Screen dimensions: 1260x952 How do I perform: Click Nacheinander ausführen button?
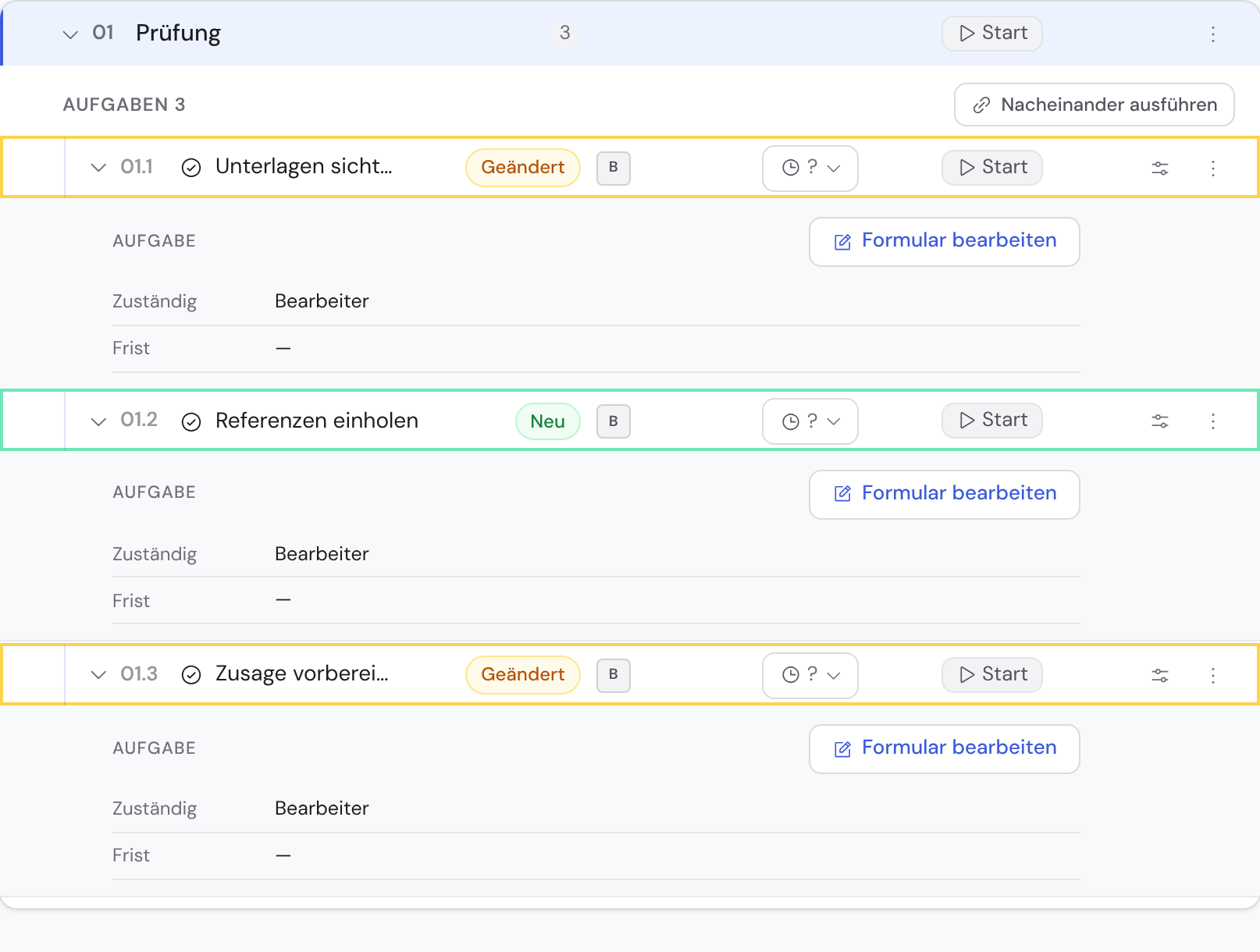click(1094, 105)
